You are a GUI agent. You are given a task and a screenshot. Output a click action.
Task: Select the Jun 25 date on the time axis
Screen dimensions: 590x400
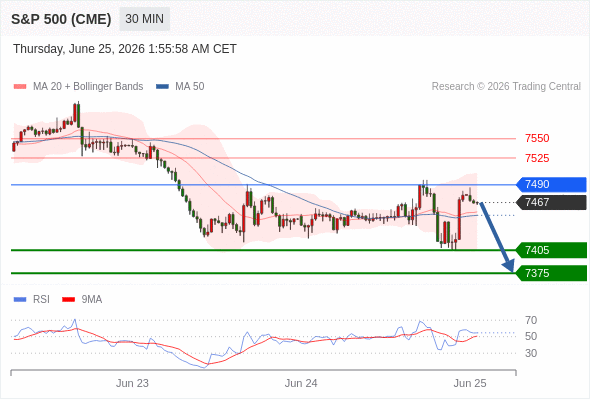point(470,383)
